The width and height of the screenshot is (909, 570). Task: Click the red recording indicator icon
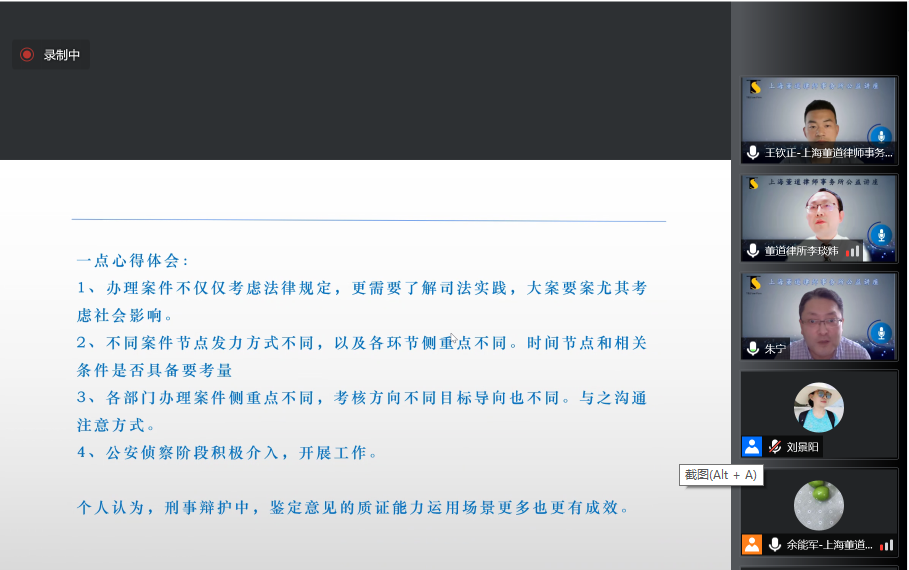[27, 55]
